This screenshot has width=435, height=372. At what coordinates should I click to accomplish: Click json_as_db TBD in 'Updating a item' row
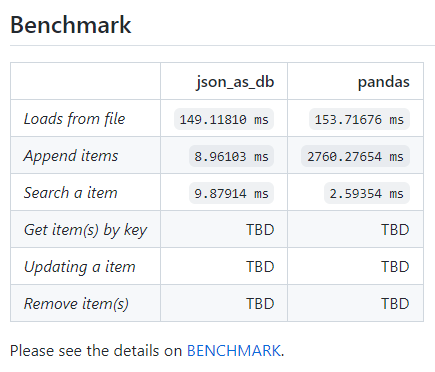[x=260, y=267]
